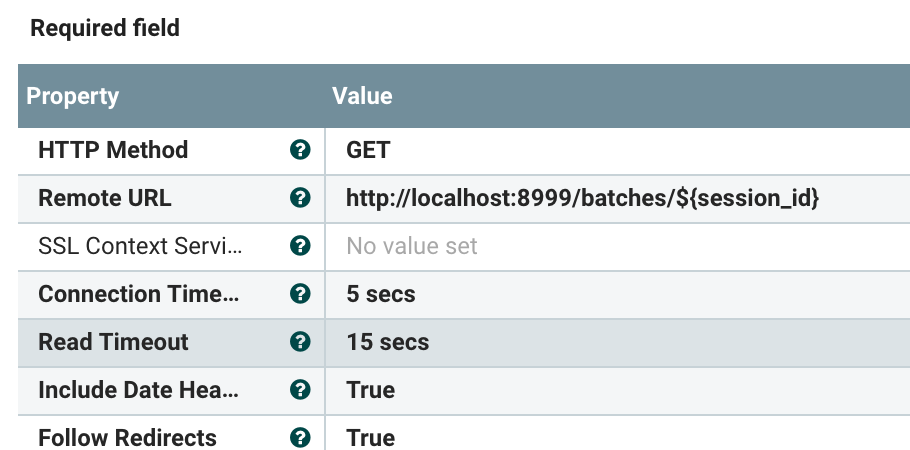Screen dimensions: 910x450
Task: Change Follow Redirects True value
Action: (x=371, y=438)
